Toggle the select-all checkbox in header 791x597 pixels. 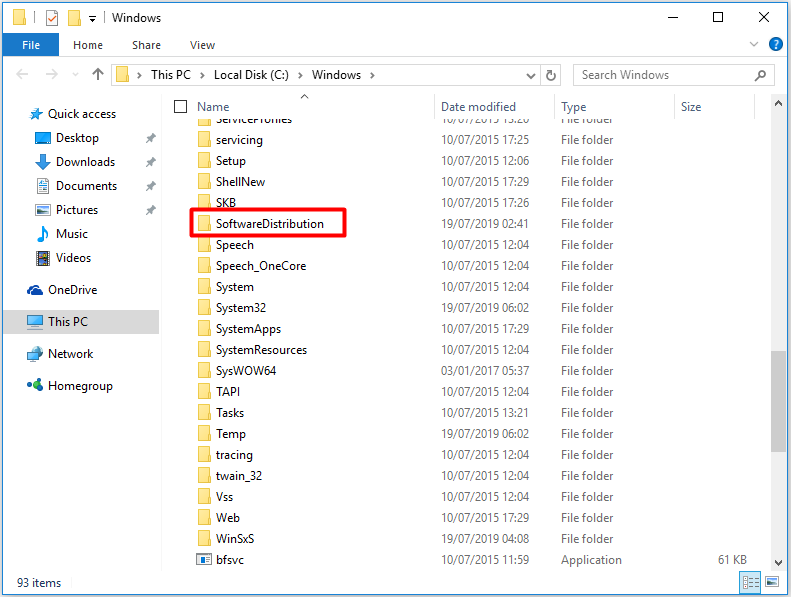(180, 106)
